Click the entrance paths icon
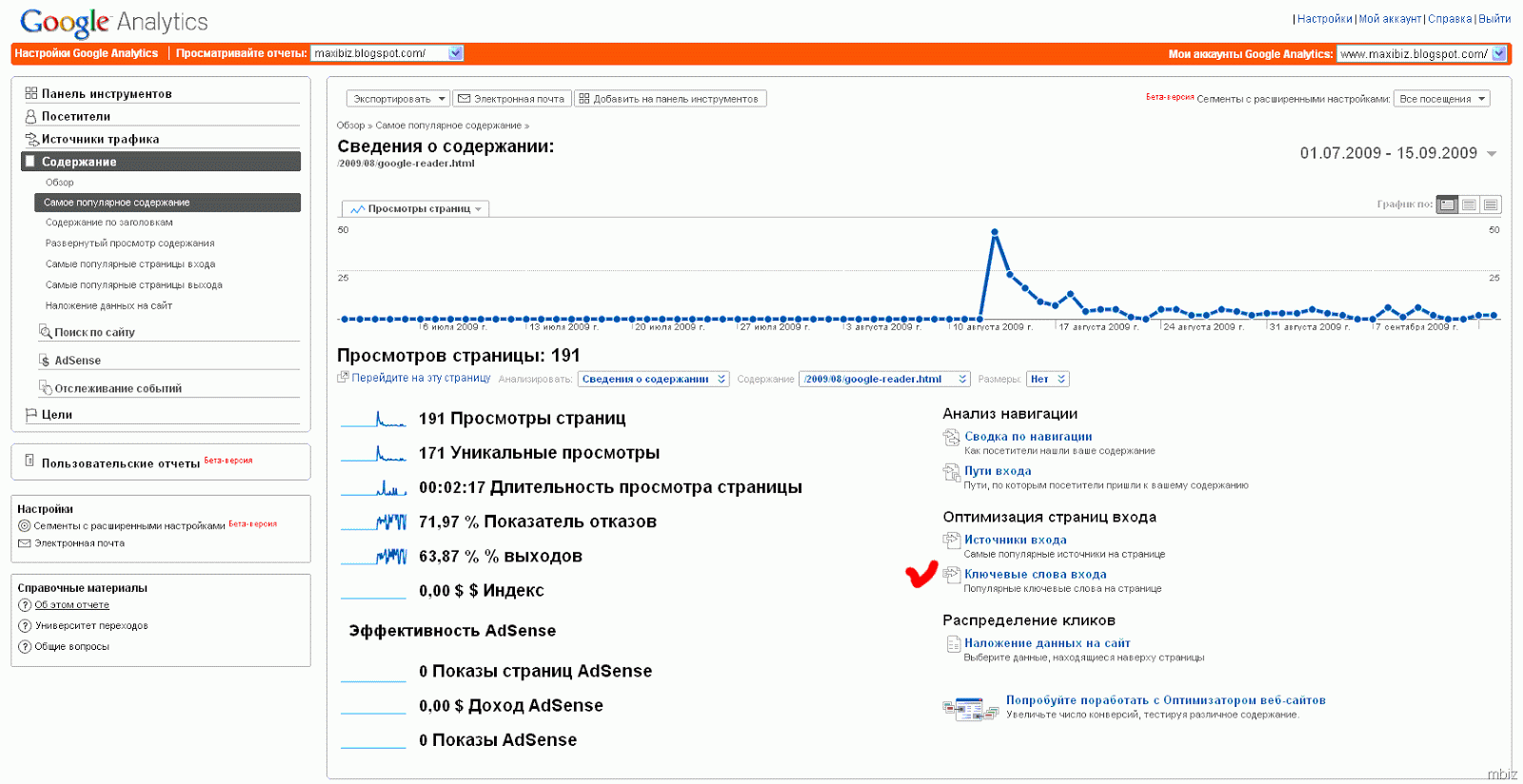The height and width of the screenshot is (784, 1523). pos(951,472)
